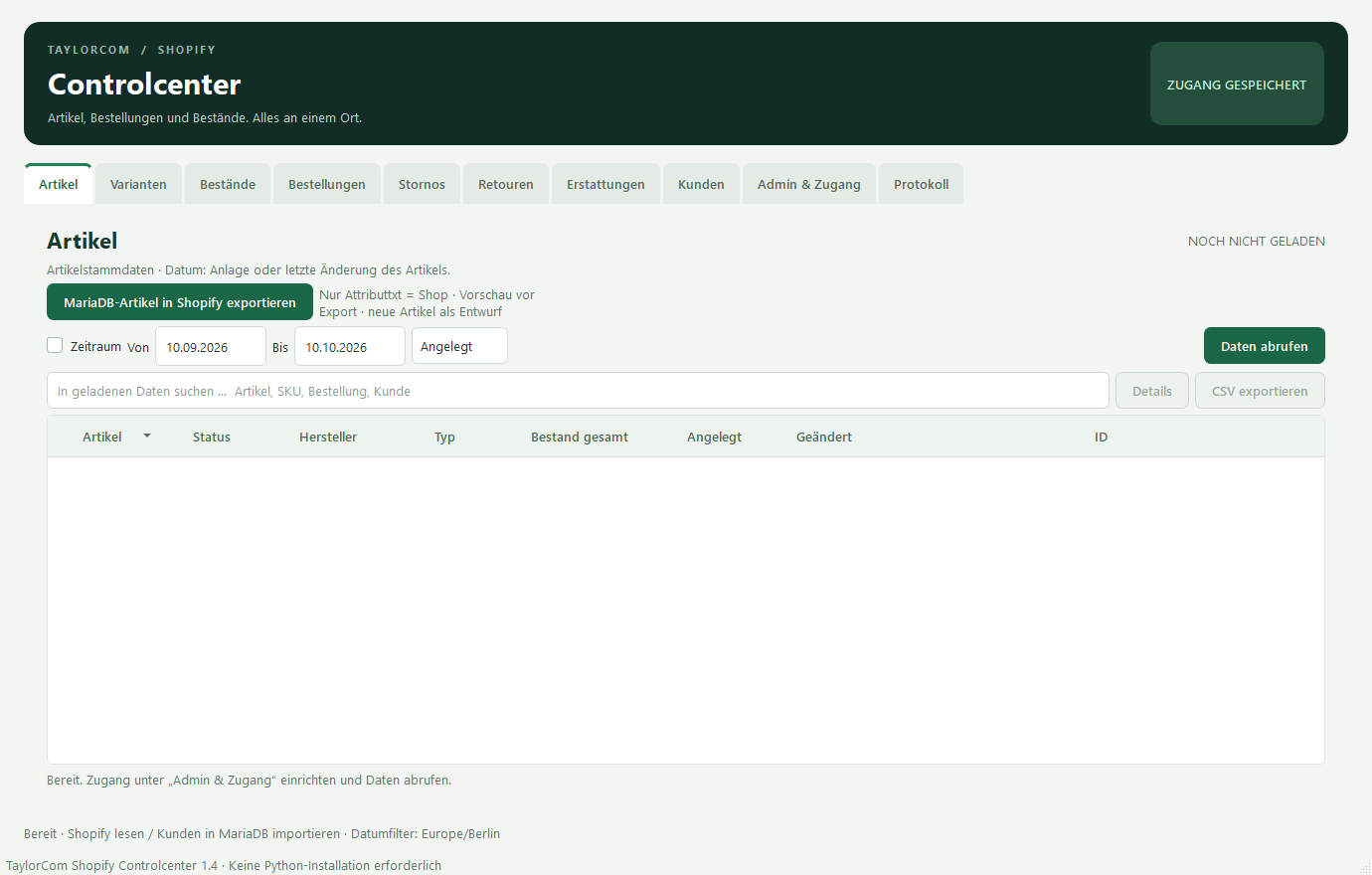Enable the Zeitraum checkbox

[55, 345]
